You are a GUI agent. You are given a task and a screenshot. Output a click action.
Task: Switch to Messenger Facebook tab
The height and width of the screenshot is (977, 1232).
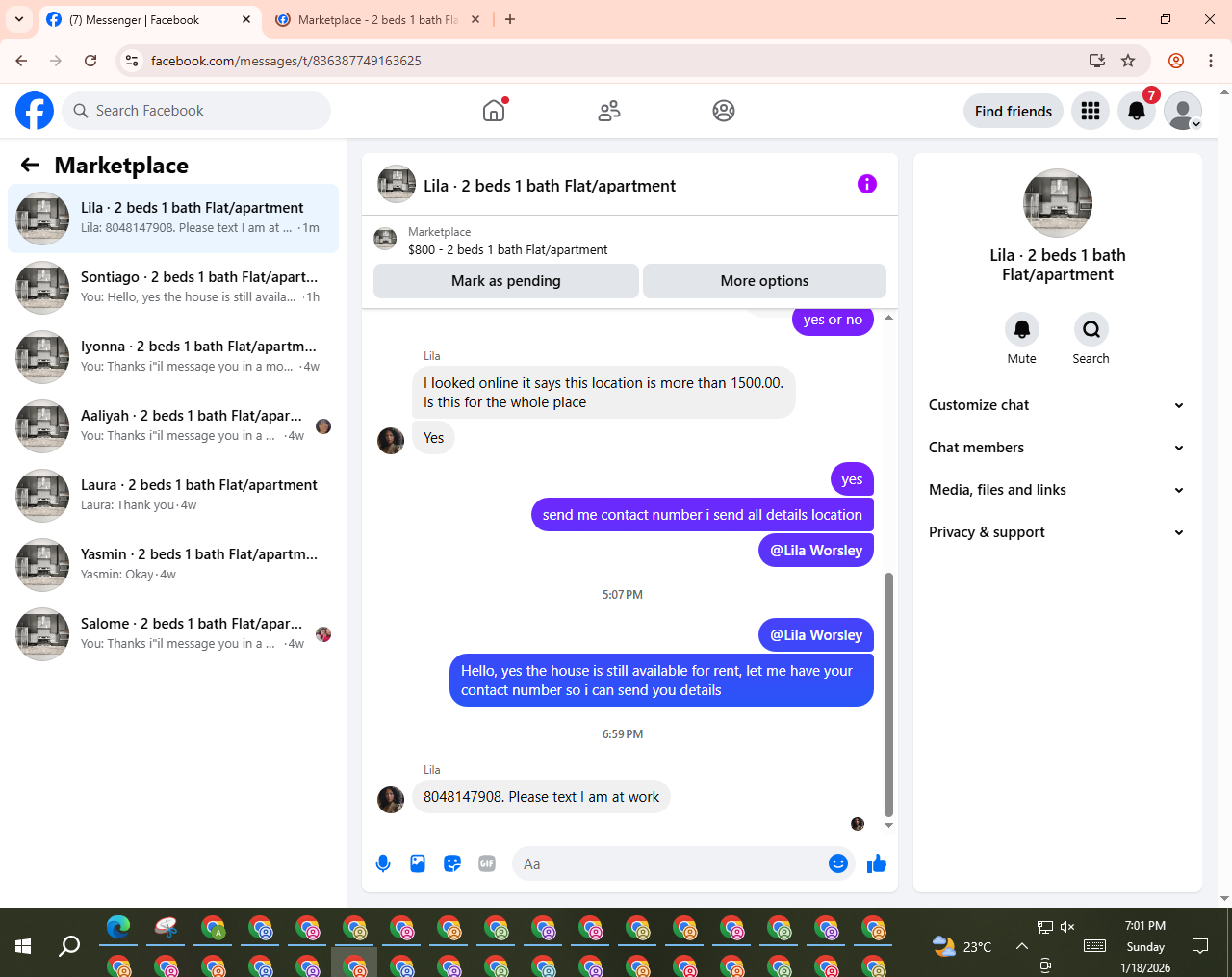(149, 19)
